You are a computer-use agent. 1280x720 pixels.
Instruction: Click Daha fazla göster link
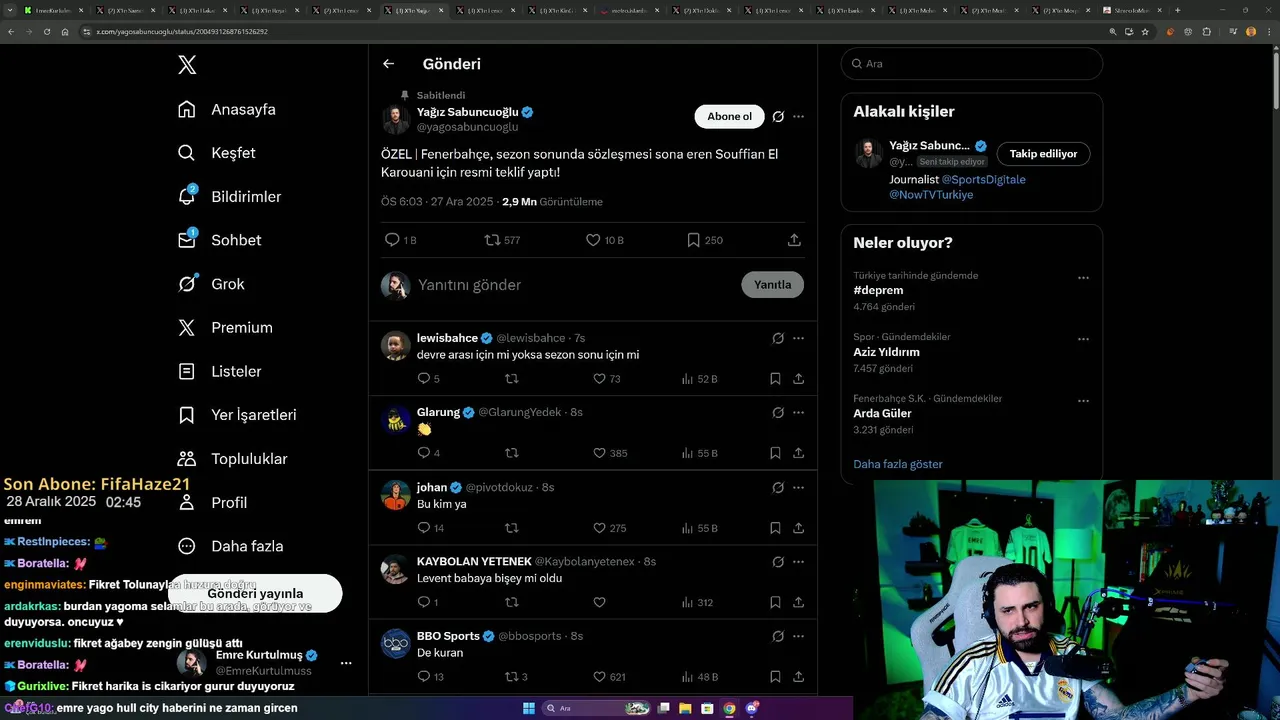point(898,464)
